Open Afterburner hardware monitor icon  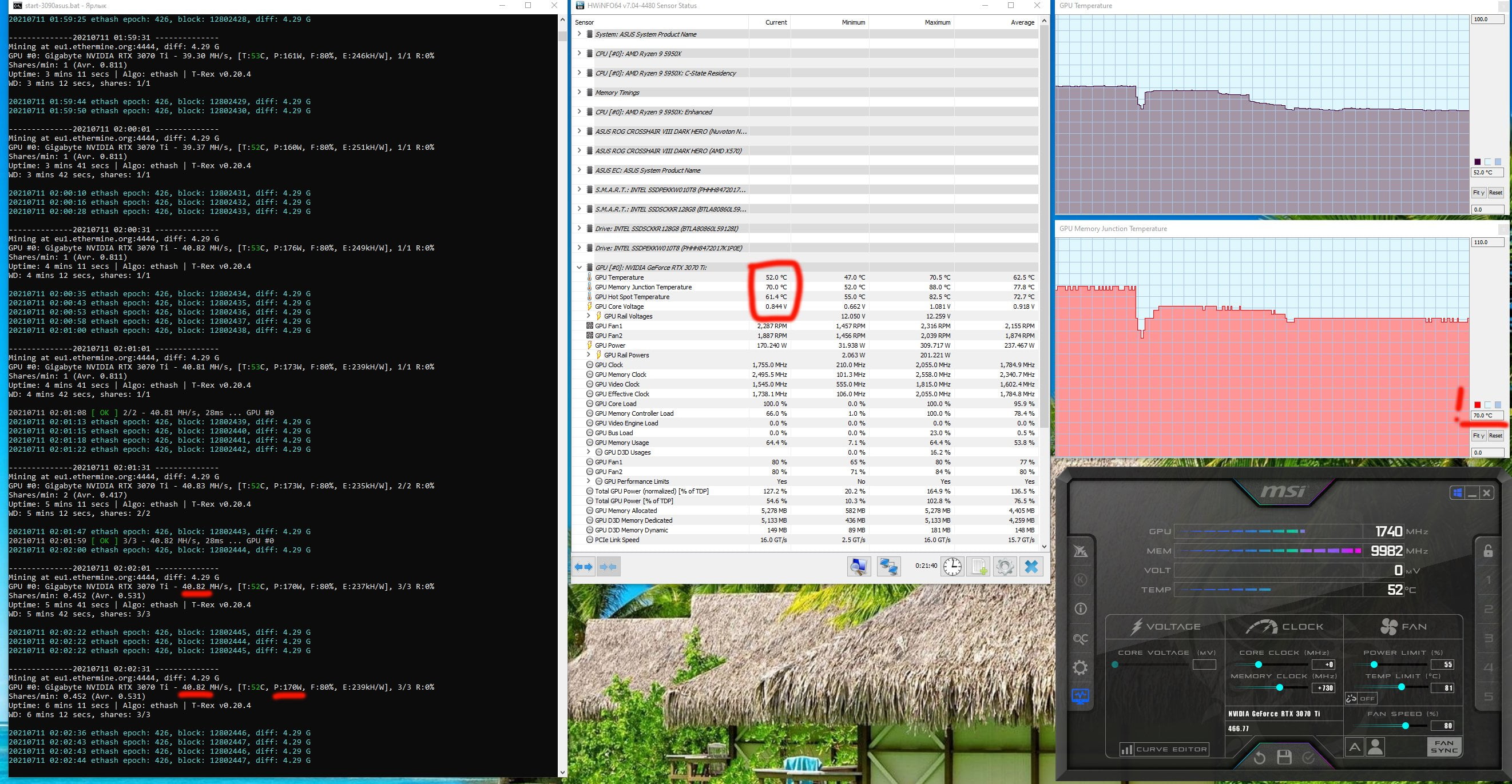click(x=1080, y=697)
